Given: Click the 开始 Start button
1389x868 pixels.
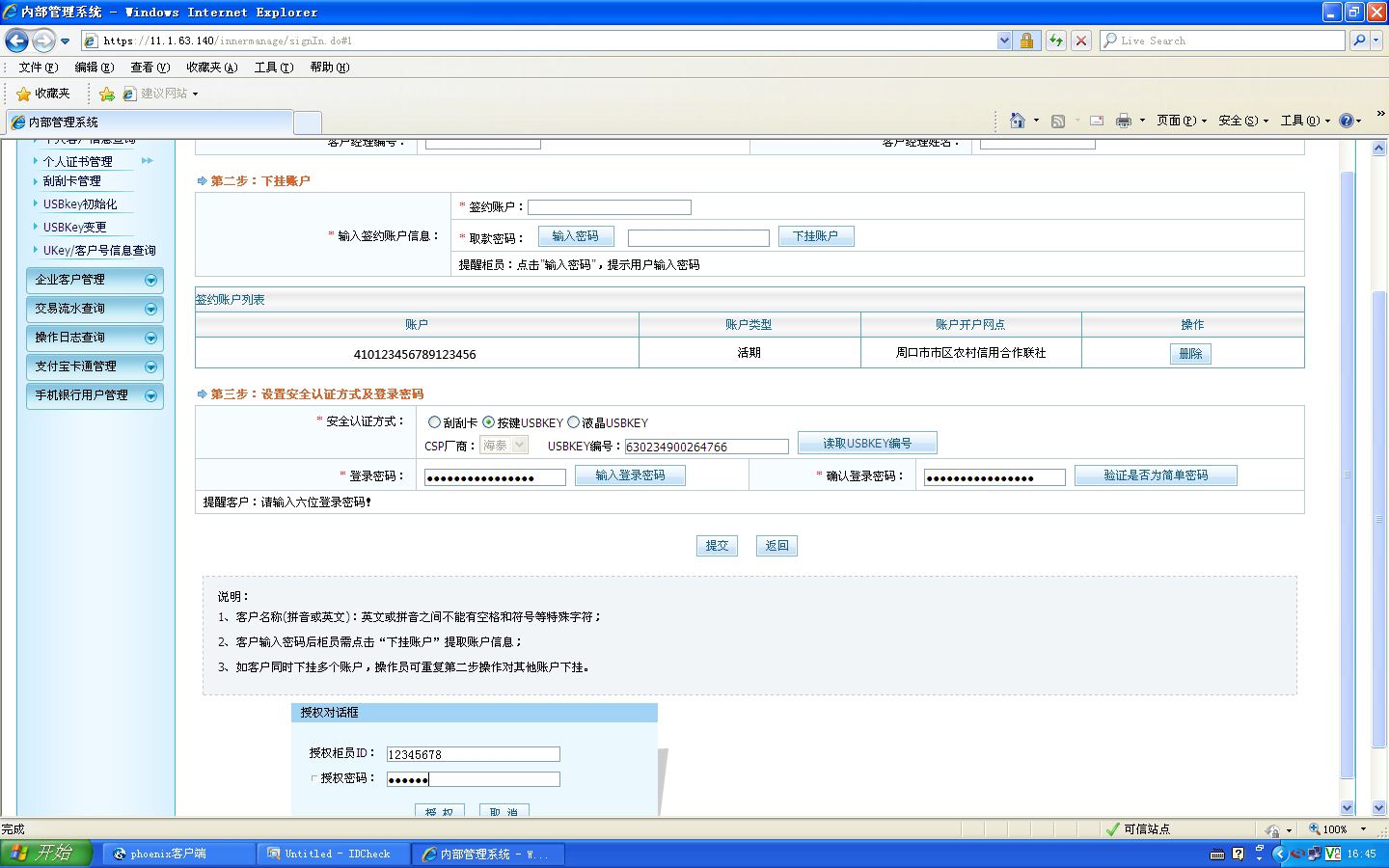Looking at the screenshot, I should [46, 854].
